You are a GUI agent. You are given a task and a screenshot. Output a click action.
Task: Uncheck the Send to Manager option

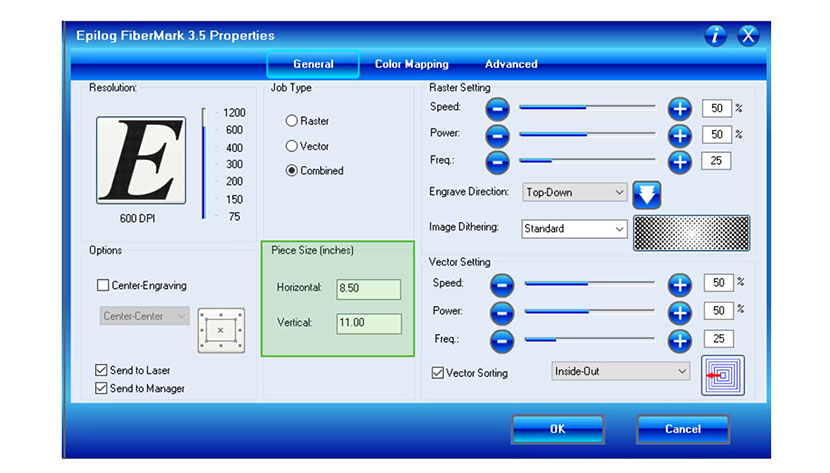[x=102, y=388]
